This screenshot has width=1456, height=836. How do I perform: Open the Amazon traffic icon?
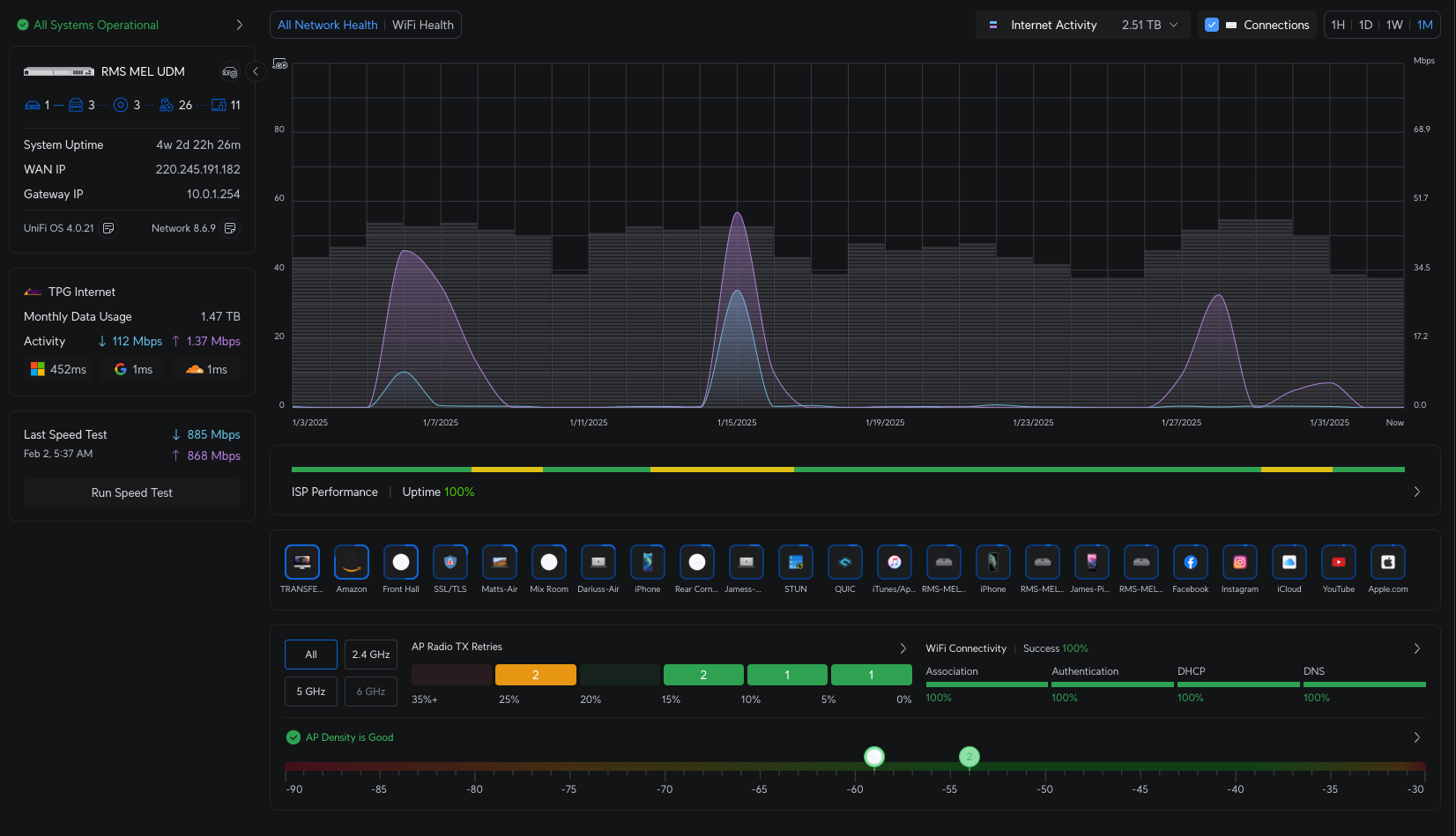coord(352,562)
